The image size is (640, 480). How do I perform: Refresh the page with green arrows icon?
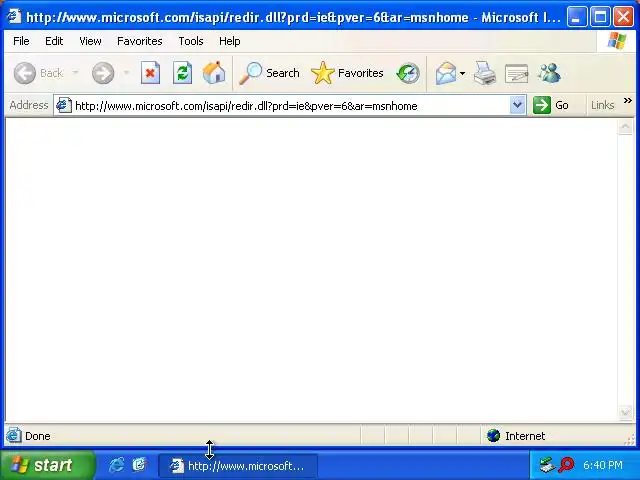coord(182,73)
